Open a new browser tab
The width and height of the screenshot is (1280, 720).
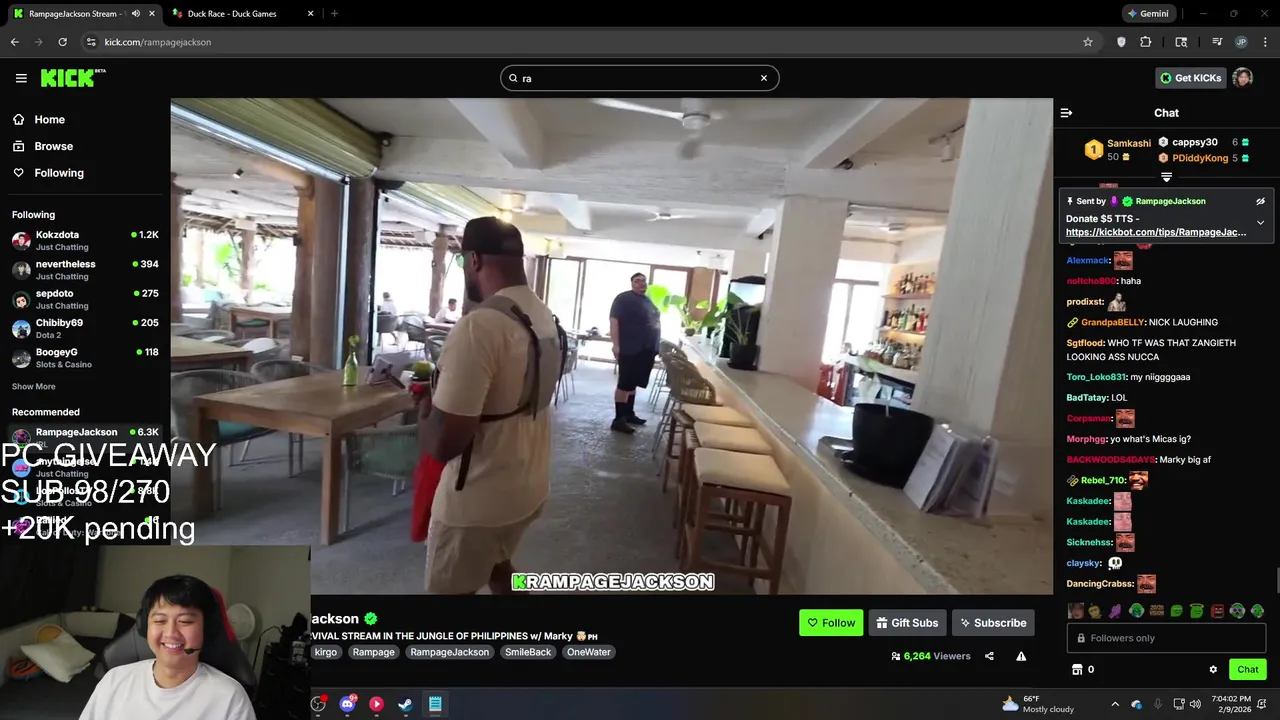[x=334, y=14]
